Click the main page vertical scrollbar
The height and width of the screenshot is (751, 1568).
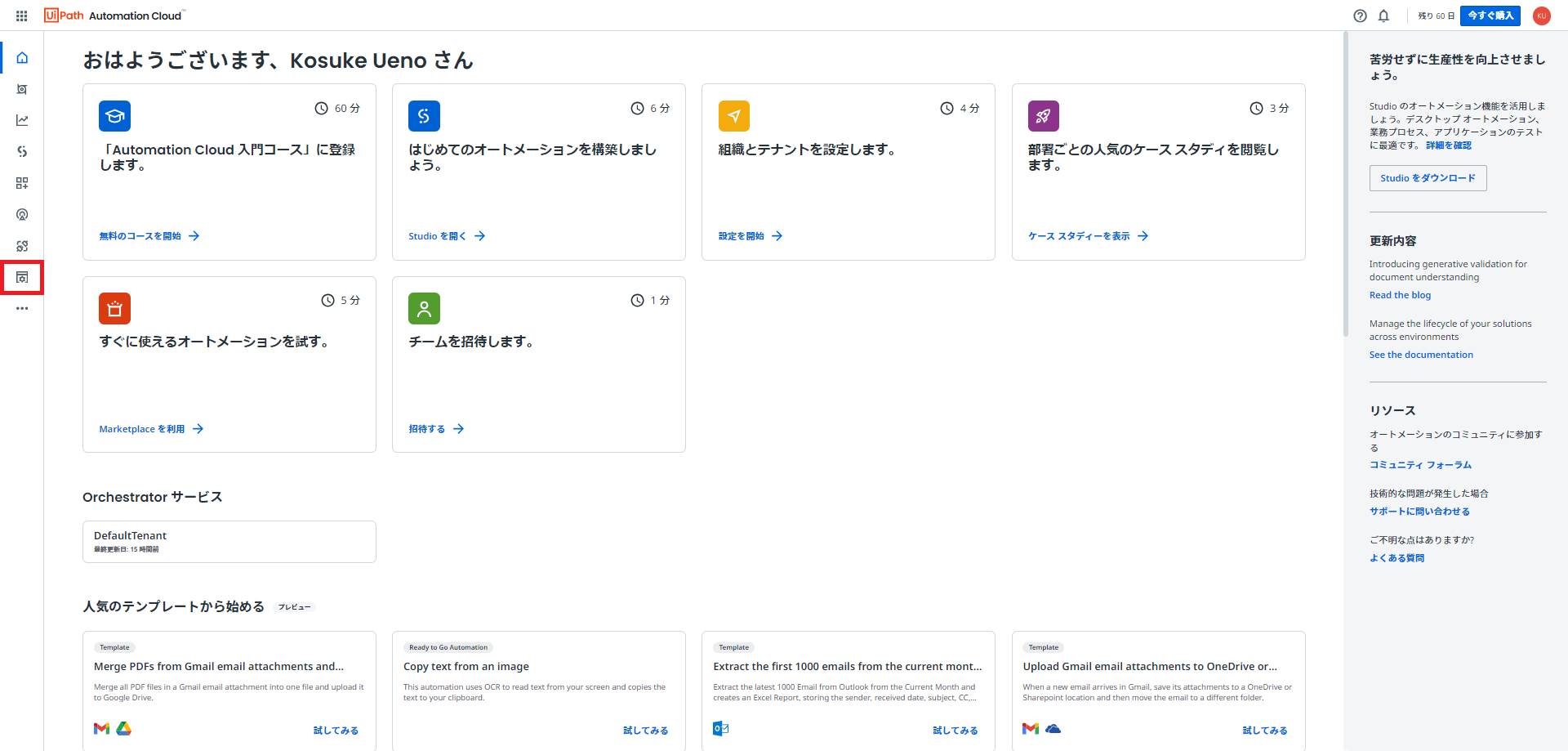1345,184
